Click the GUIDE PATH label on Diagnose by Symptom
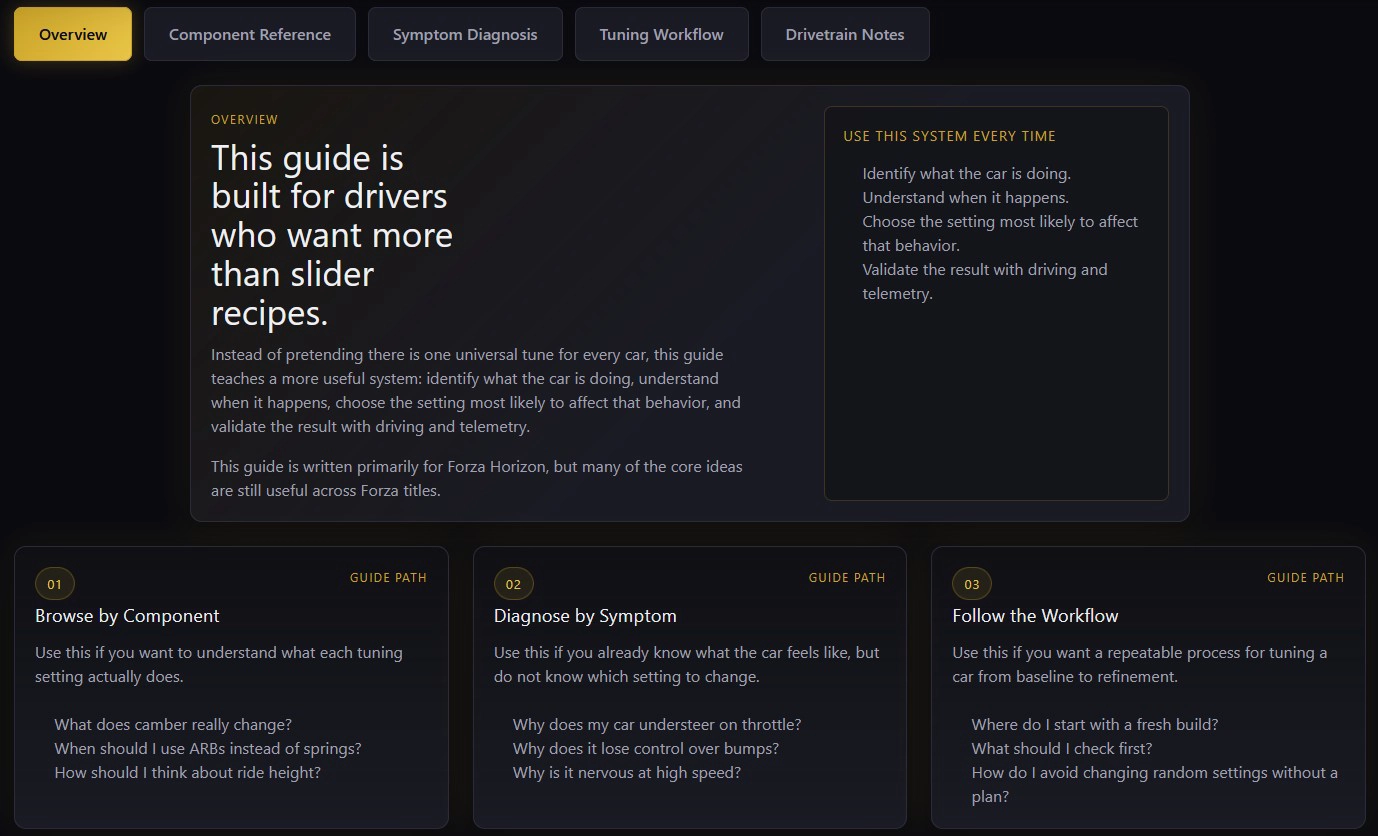Image resolution: width=1378 pixels, height=836 pixels. tap(847, 577)
